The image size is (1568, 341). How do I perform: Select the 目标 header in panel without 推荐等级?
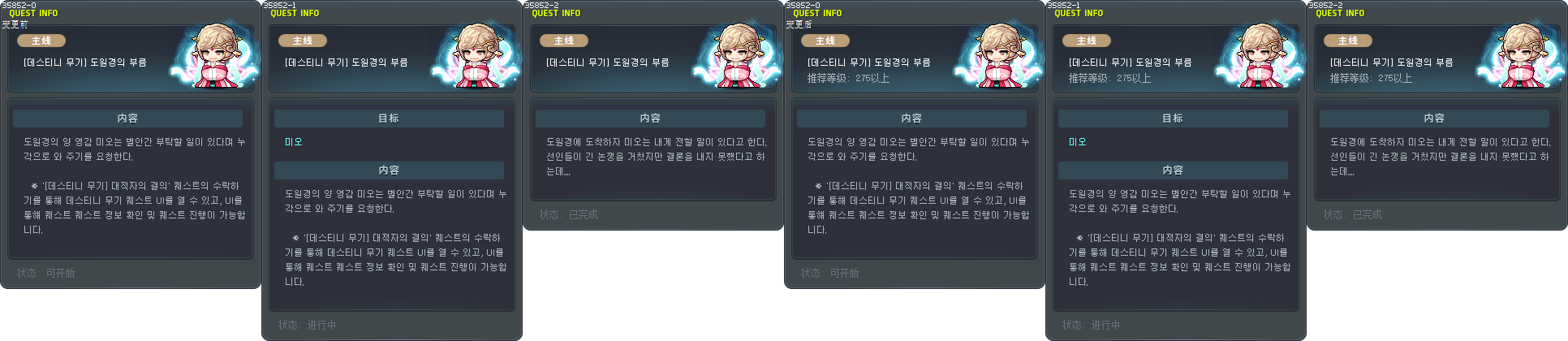coord(389,119)
